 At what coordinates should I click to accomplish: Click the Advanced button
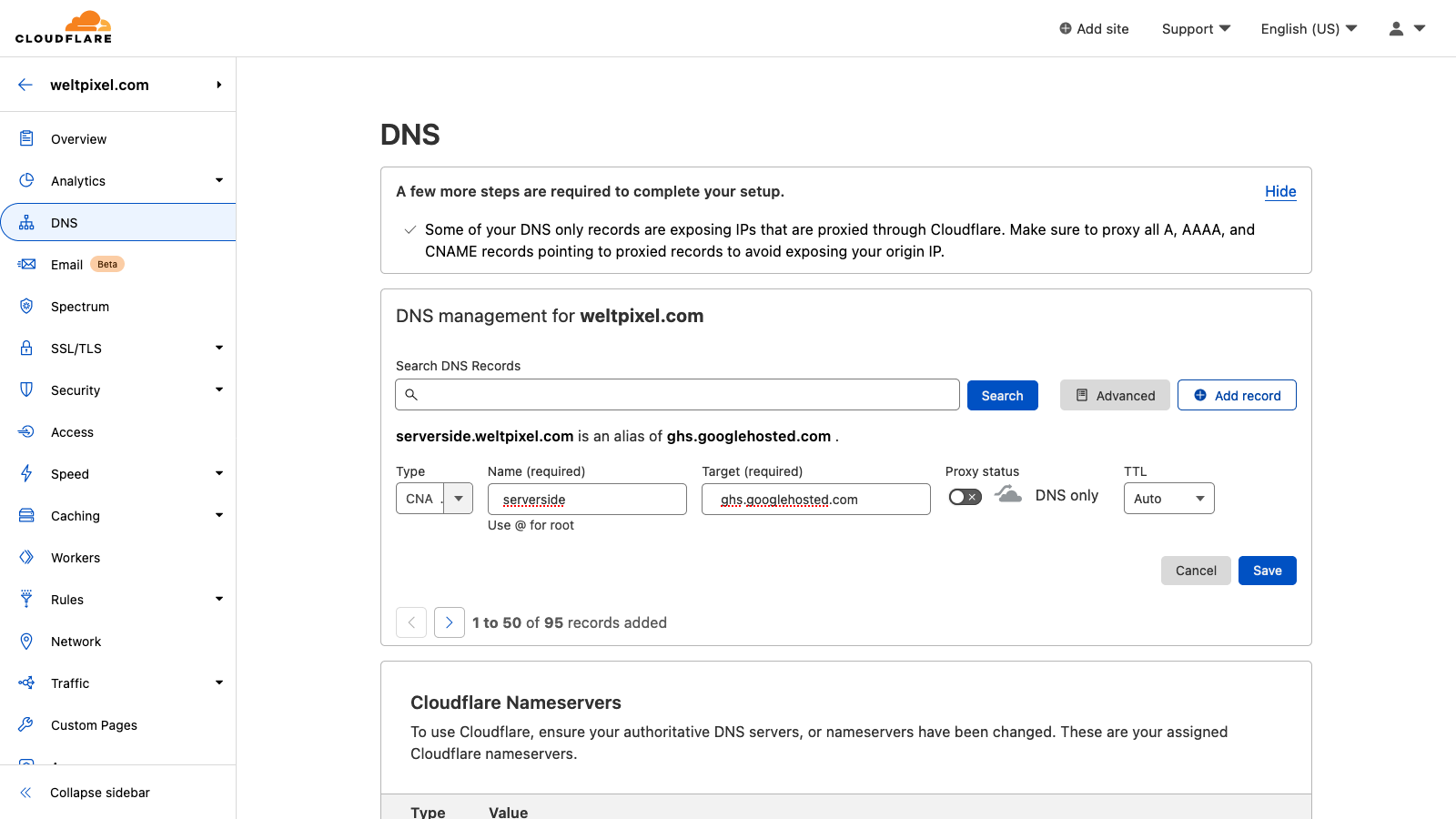(1115, 395)
